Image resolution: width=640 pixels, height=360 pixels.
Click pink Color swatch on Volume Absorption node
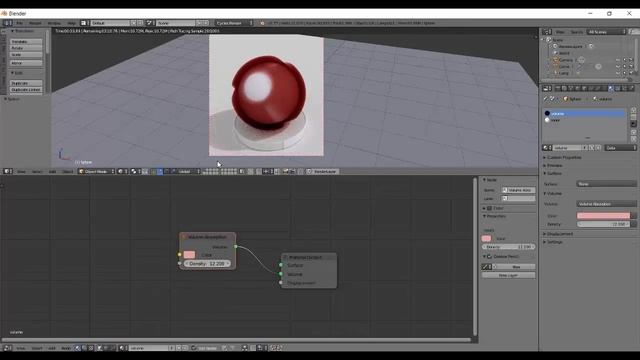pyautogui.click(x=189, y=255)
